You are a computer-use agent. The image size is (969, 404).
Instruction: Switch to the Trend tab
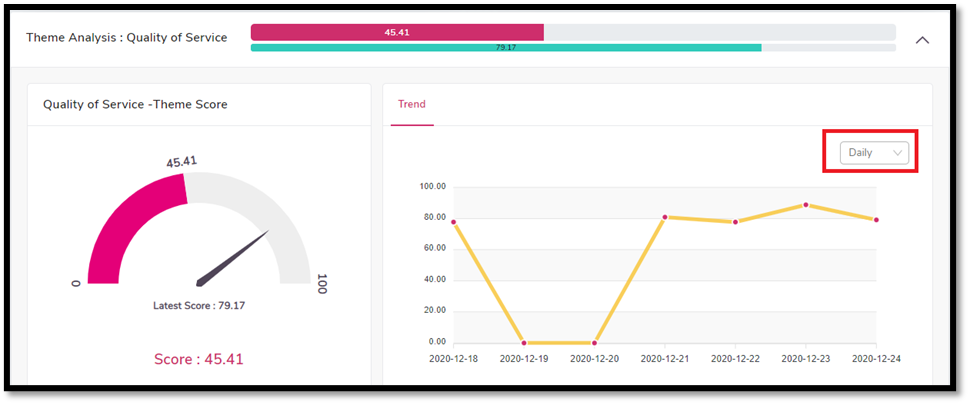pyautogui.click(x=412, y=104)
